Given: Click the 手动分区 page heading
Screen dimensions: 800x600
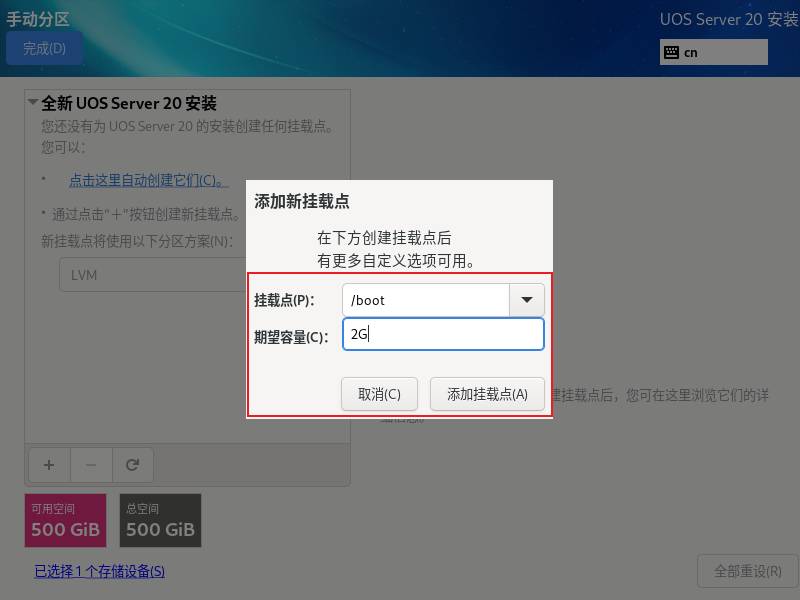Looking at the screenshot, I should 38,19.
